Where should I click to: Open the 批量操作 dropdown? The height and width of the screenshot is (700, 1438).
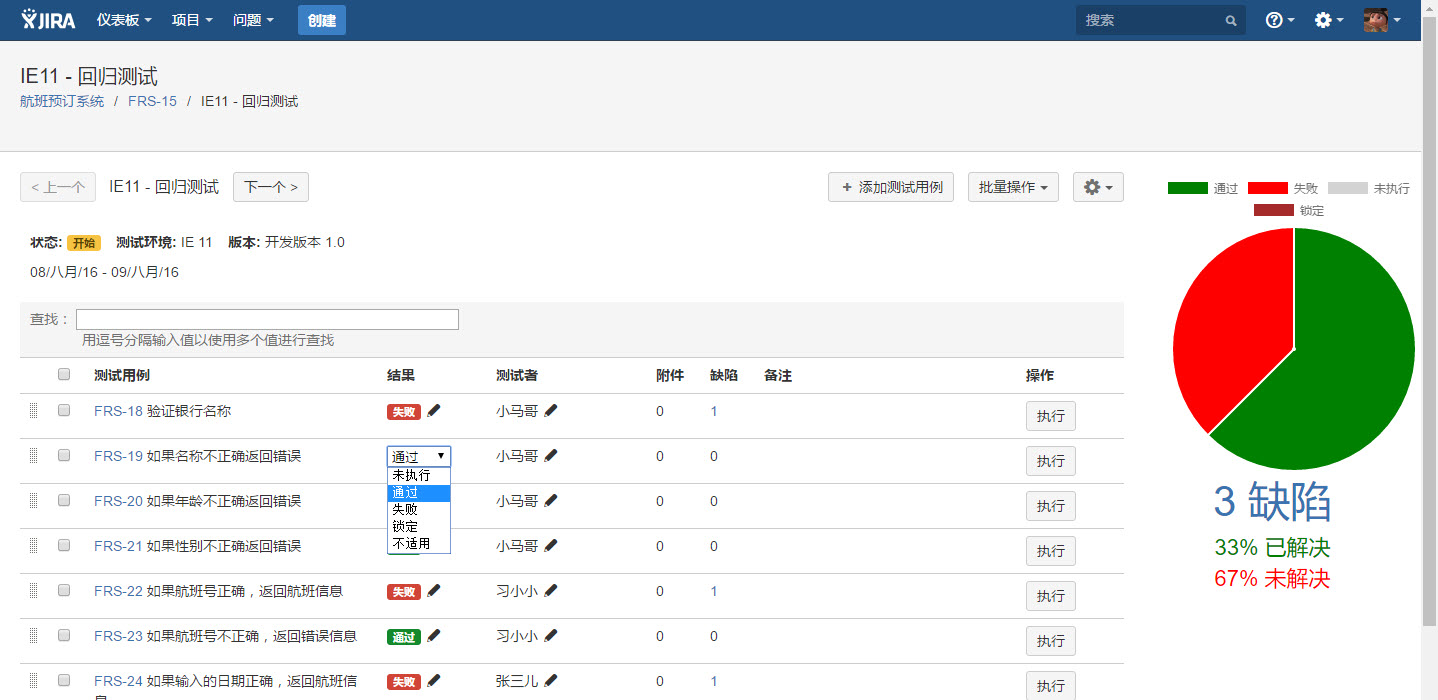(x=1013, y=187)
